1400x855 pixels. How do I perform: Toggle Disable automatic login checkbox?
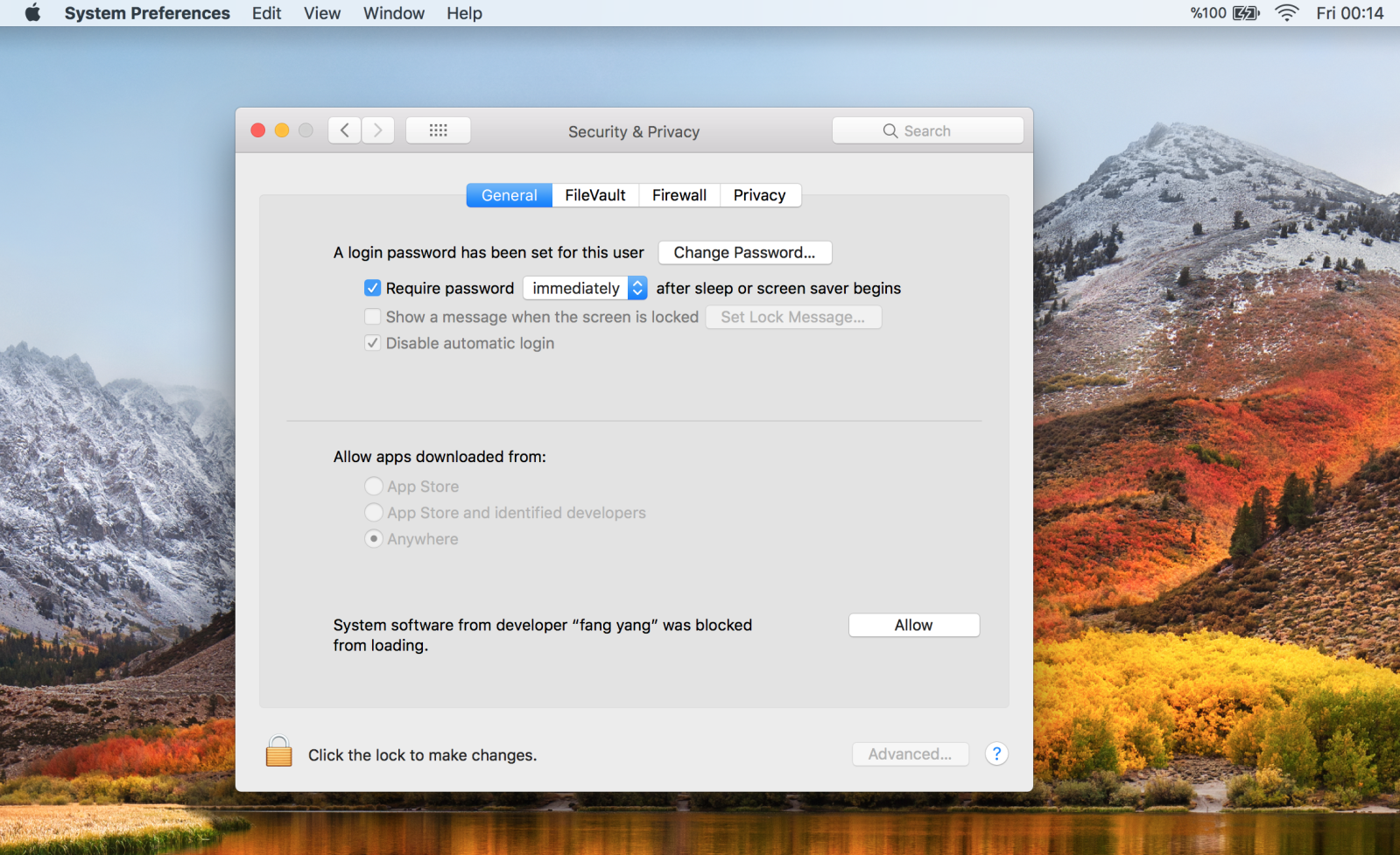tap(373, 343)
